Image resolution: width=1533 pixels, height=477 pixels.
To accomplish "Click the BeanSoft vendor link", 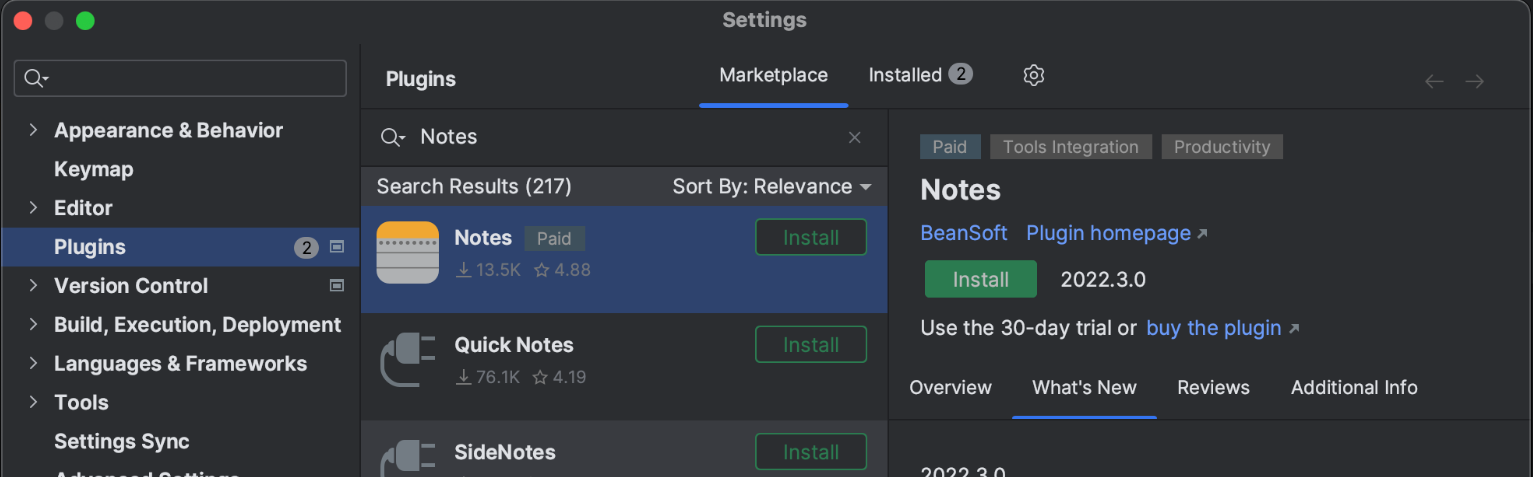I will (x=963, y=233).
